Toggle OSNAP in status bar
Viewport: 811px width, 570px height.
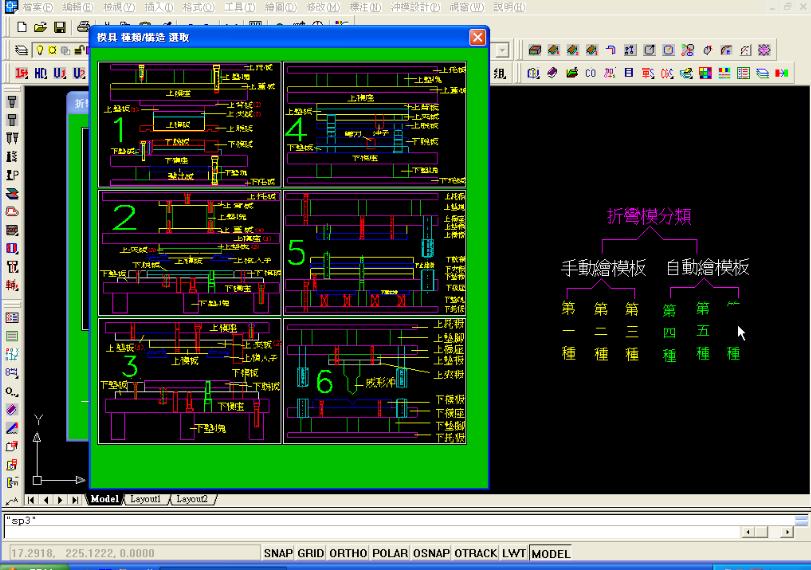coord(431,553)
